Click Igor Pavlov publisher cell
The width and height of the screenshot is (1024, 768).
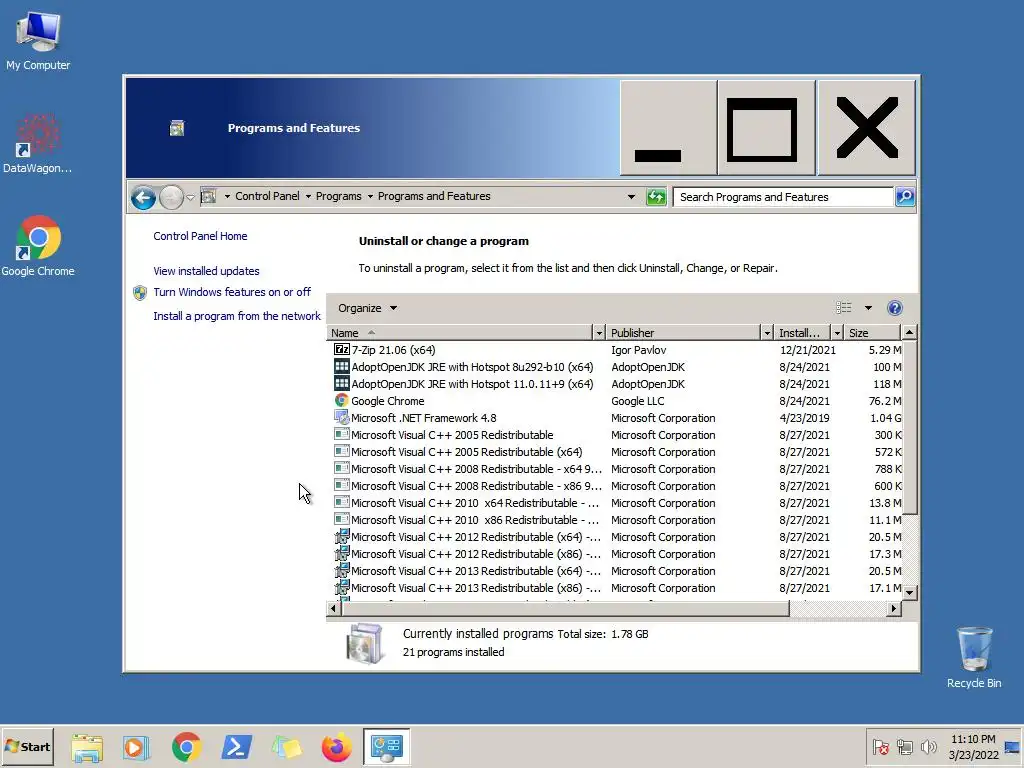pos(638,350)
